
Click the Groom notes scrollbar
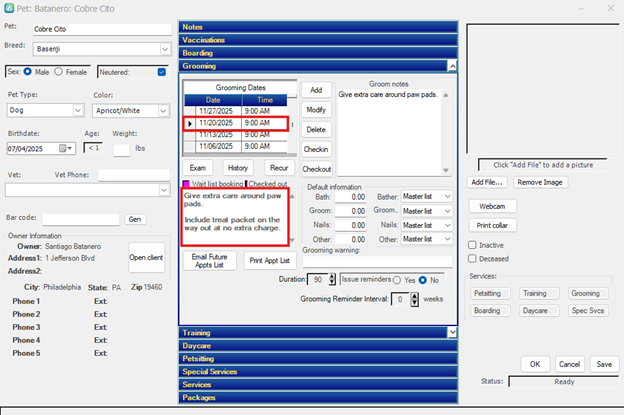[446, 132]
